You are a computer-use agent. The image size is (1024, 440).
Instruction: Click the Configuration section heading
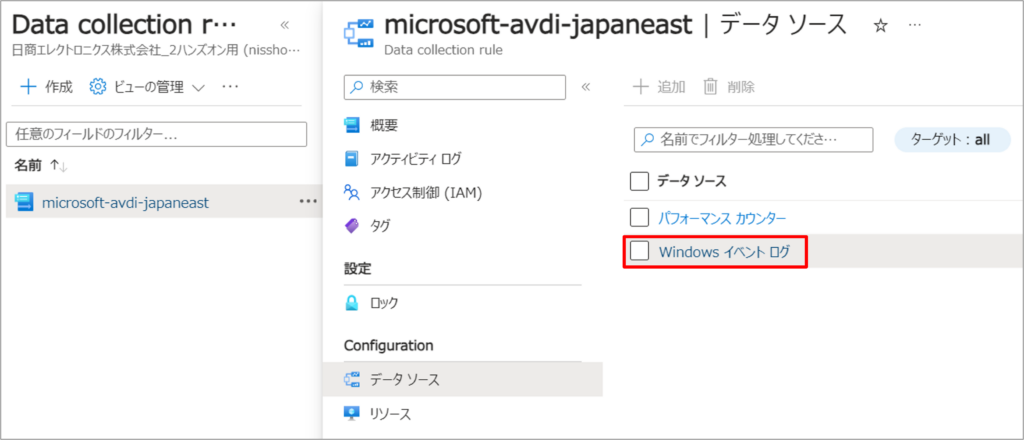[x=389, y=345]
